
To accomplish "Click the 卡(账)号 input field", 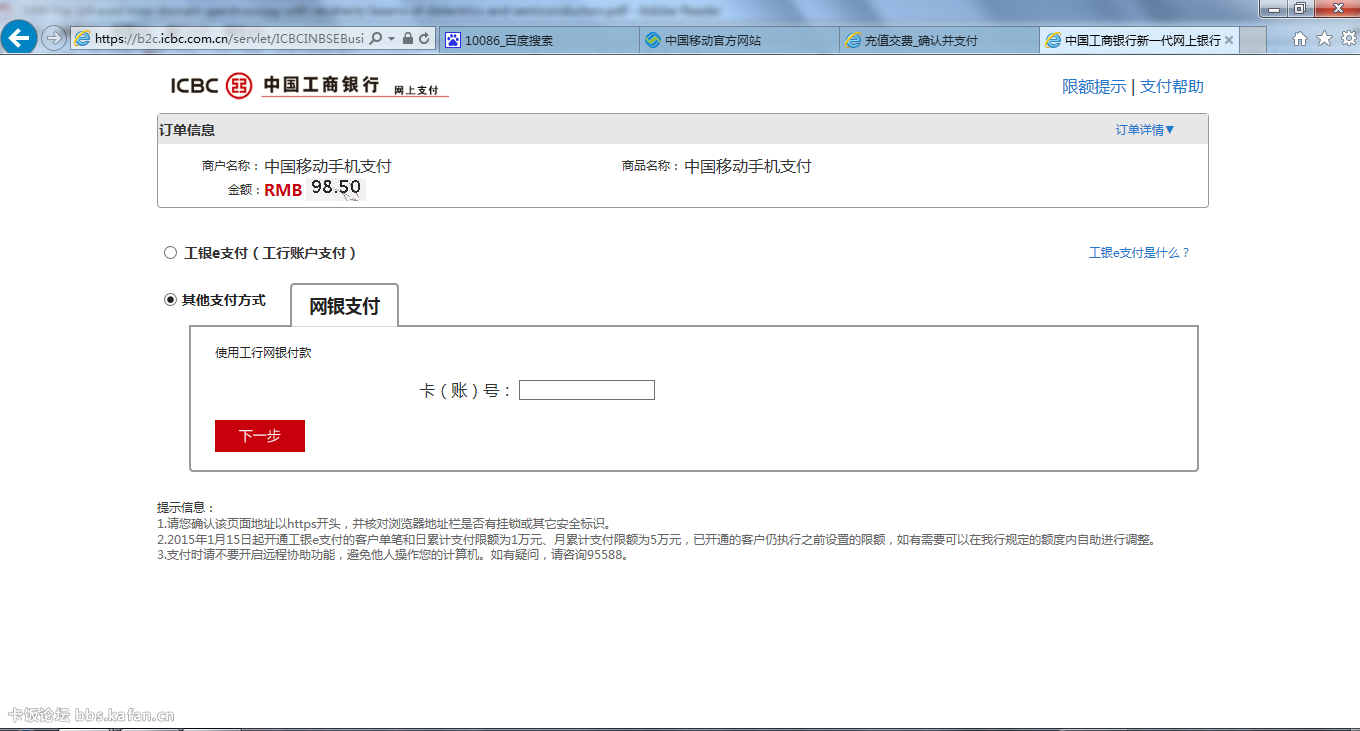I will coord(587,390).
